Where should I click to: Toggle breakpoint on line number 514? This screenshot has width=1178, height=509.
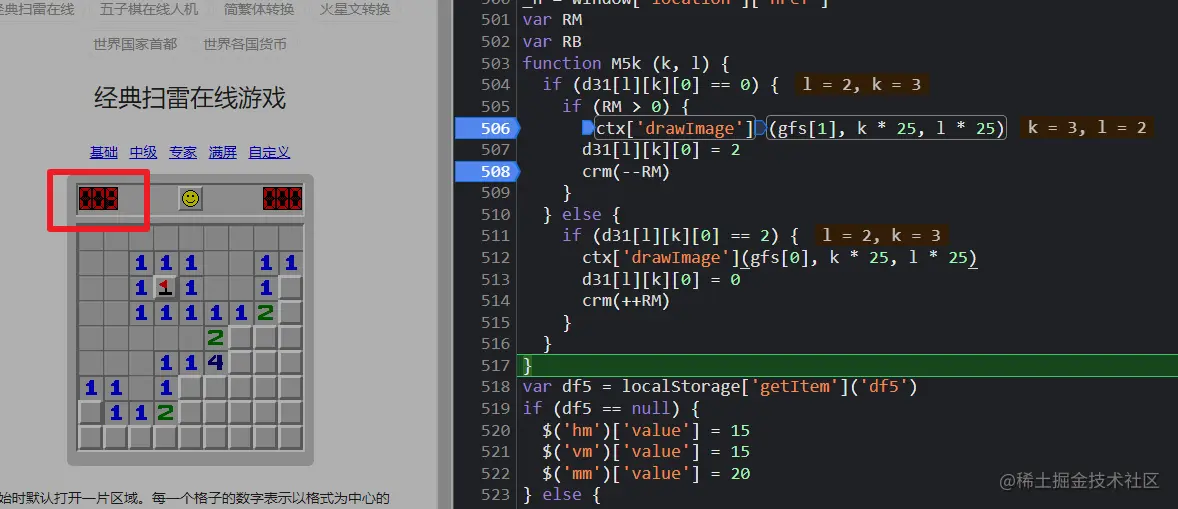tap(495, 301)
